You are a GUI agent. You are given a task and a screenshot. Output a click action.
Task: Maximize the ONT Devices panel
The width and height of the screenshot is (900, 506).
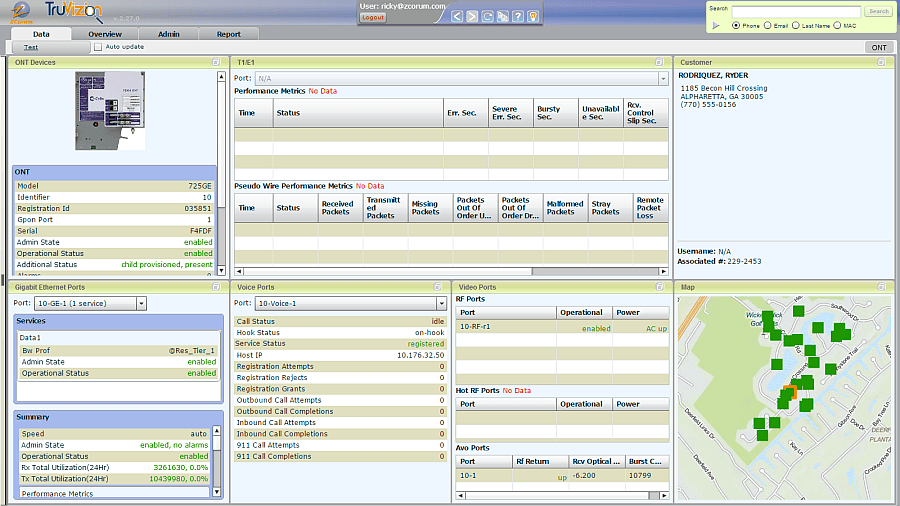216,62
